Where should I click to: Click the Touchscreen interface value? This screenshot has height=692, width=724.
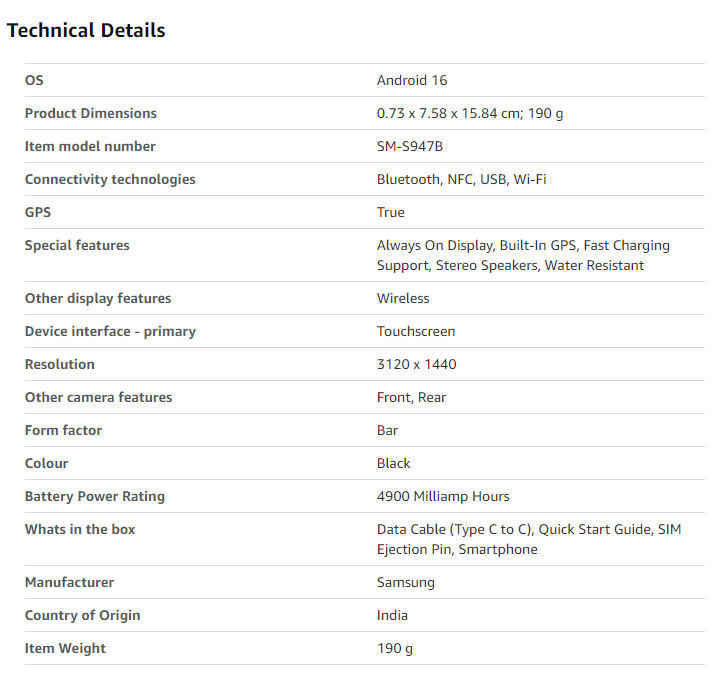point(416,331)
